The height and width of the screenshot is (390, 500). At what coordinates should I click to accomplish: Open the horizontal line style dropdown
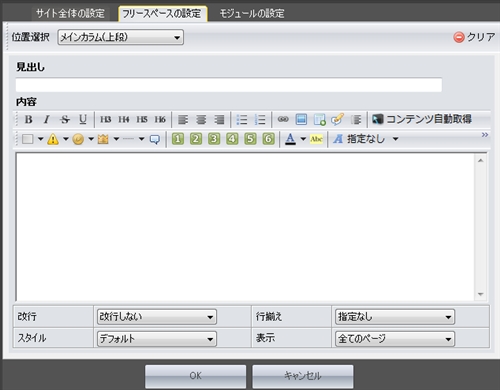click(141, 139)
